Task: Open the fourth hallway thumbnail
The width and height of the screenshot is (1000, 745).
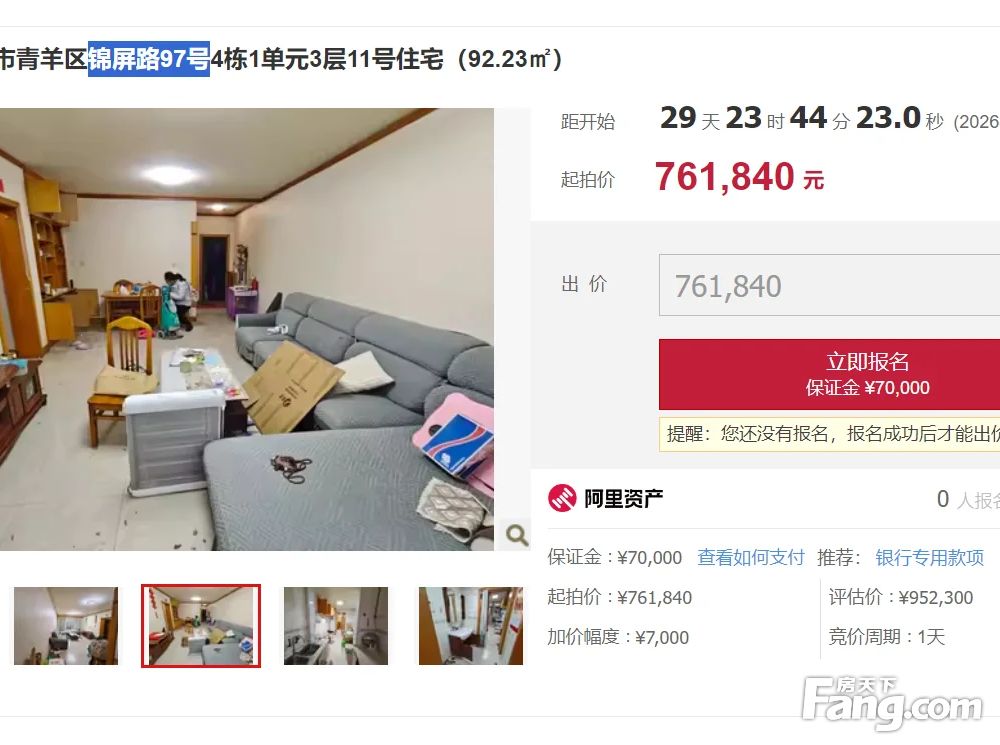Action: [471, 626]
